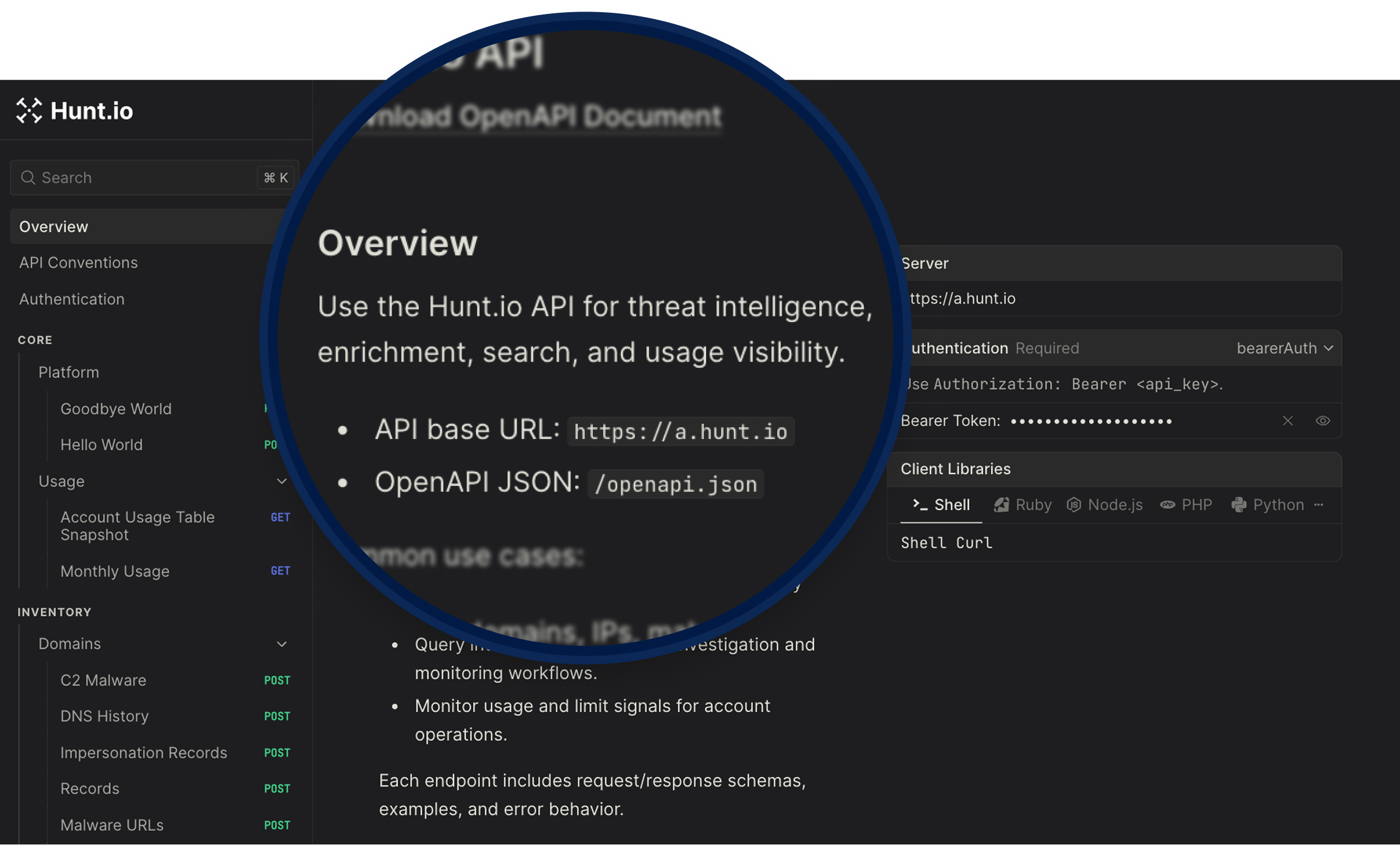Toggle Bearer Token visibility eye icon
This screenshot has width=1400, height=845.
(x=1322, y=421)
